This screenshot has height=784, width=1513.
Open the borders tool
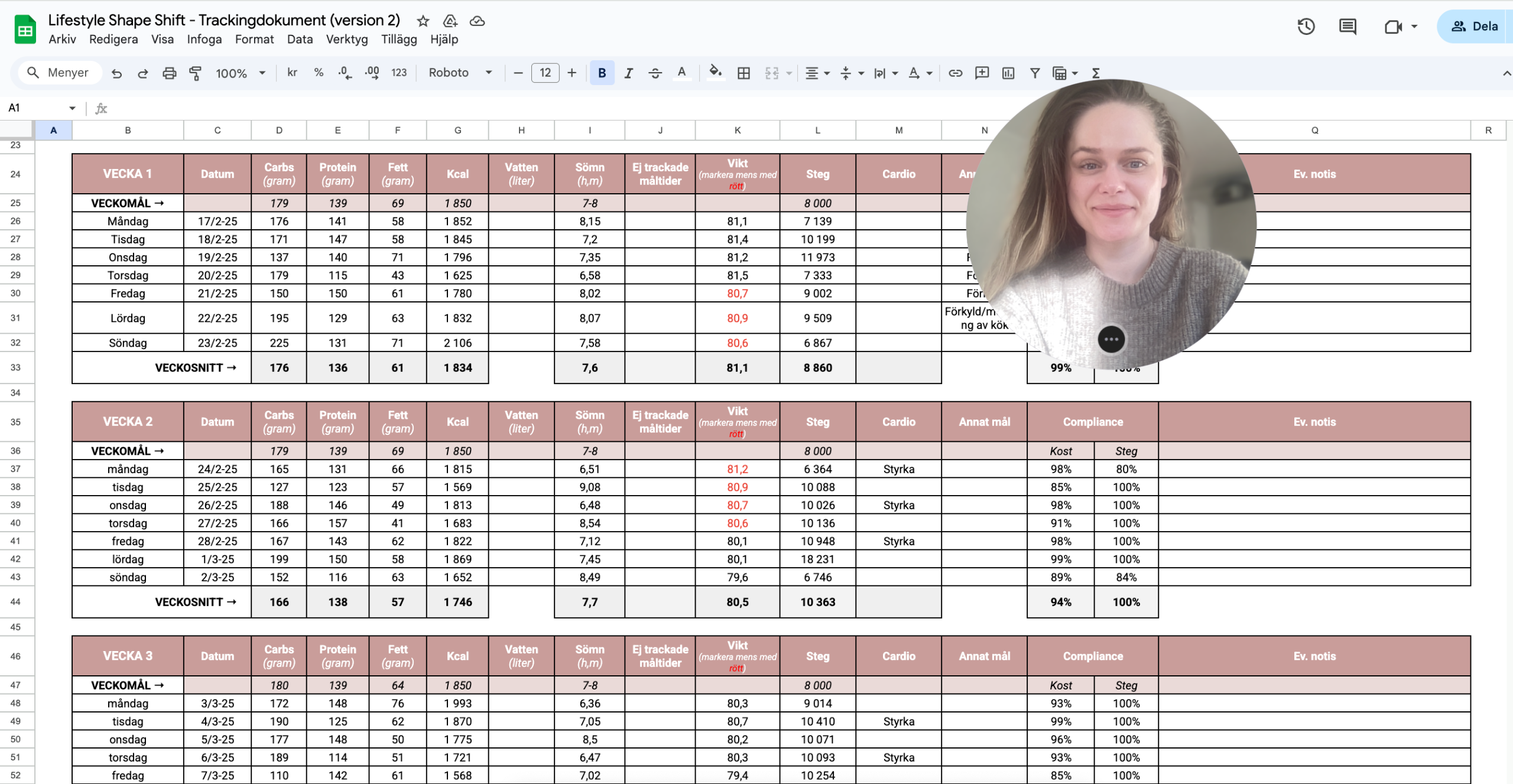tap(743, 73)
